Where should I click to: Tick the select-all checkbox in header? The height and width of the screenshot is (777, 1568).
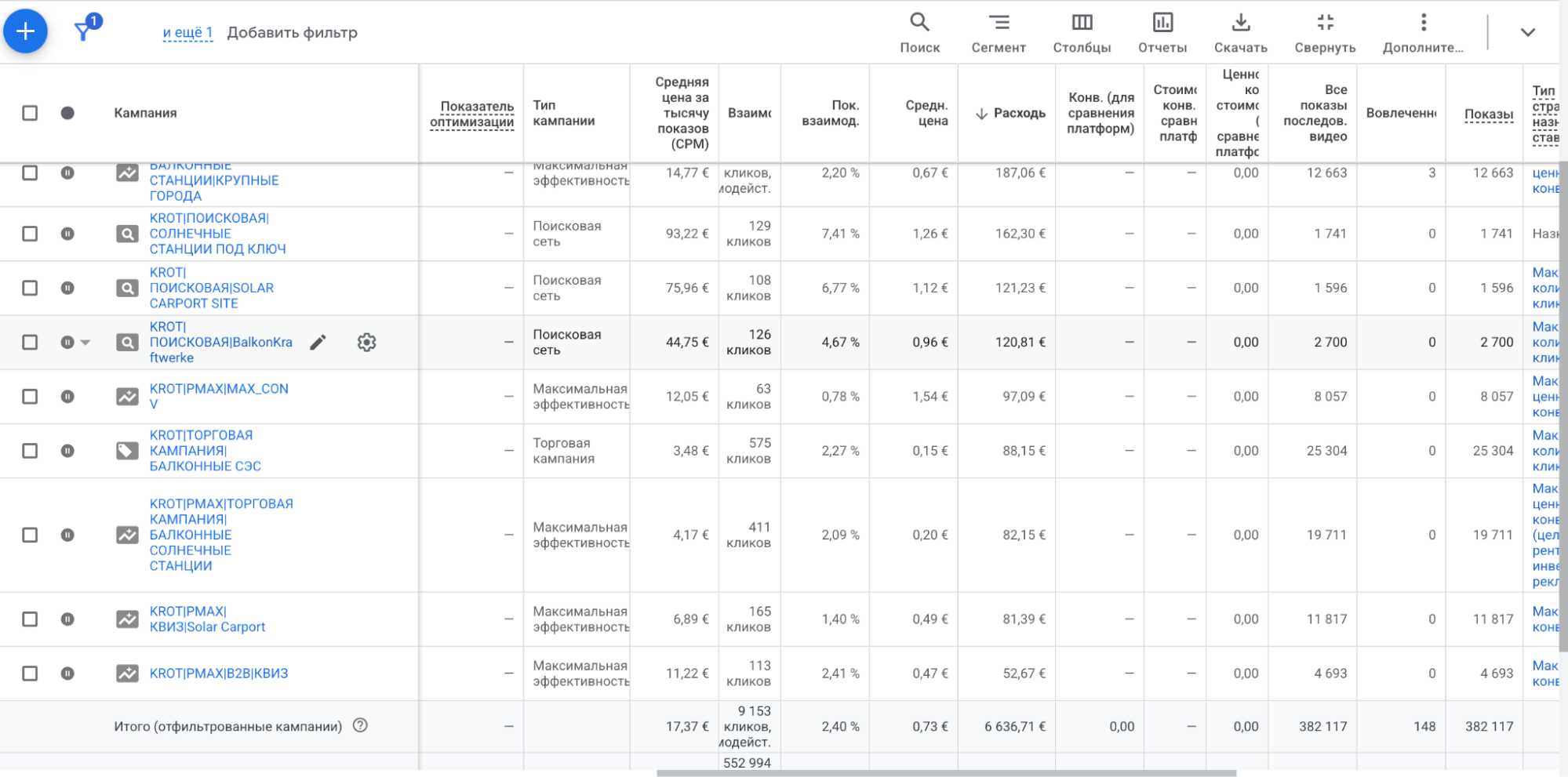30,113
